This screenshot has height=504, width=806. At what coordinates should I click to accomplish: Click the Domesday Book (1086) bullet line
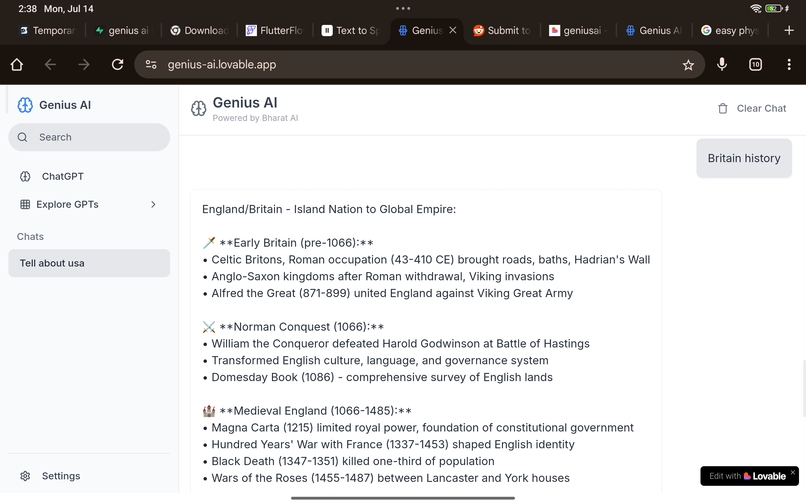(377, 377)
